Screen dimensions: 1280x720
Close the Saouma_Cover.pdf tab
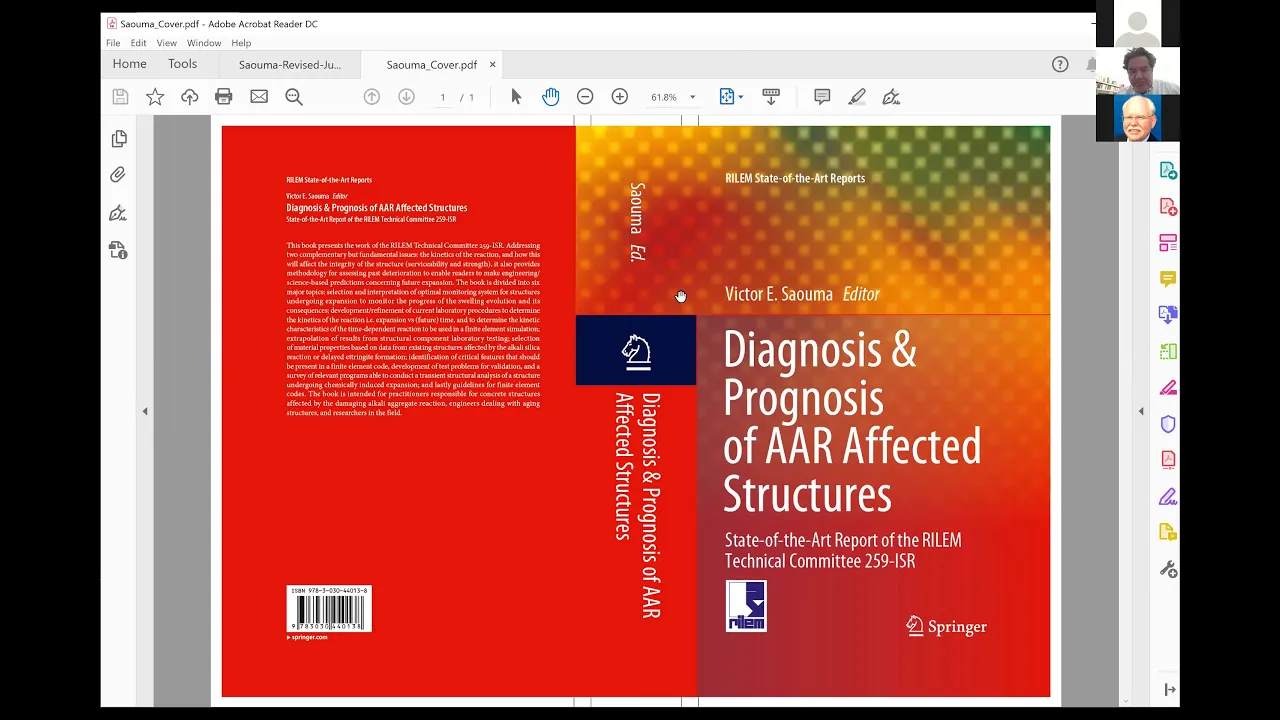coord(492,65)
